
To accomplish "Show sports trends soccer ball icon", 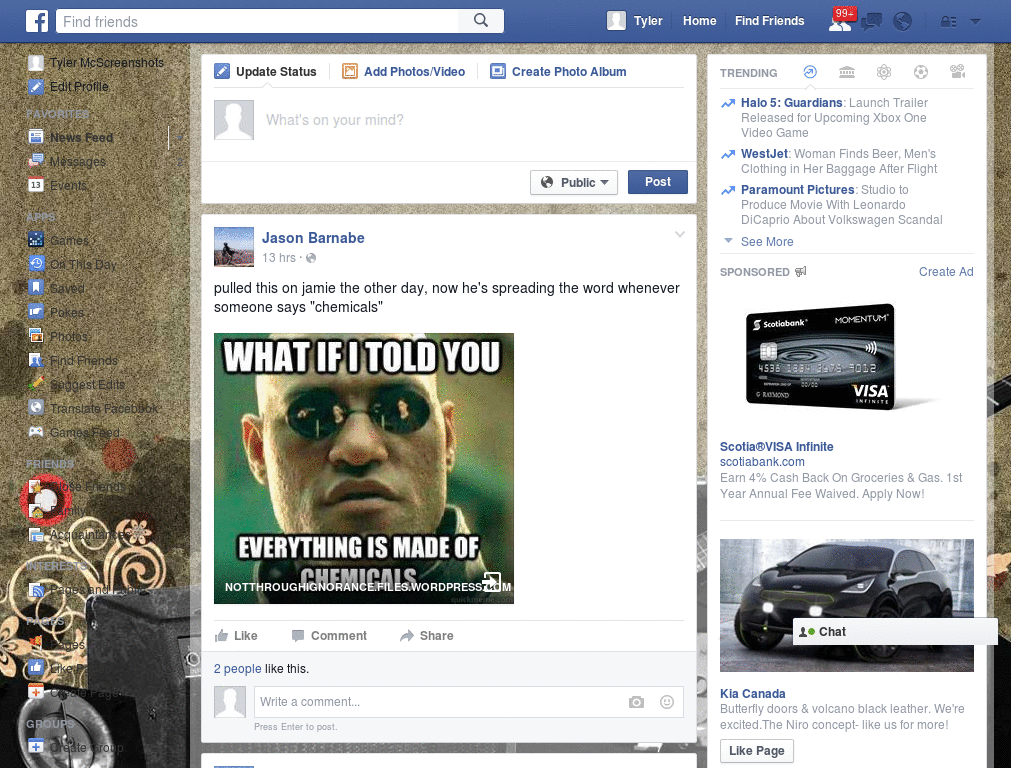I will pyautogui.click(x=921, y=72).
